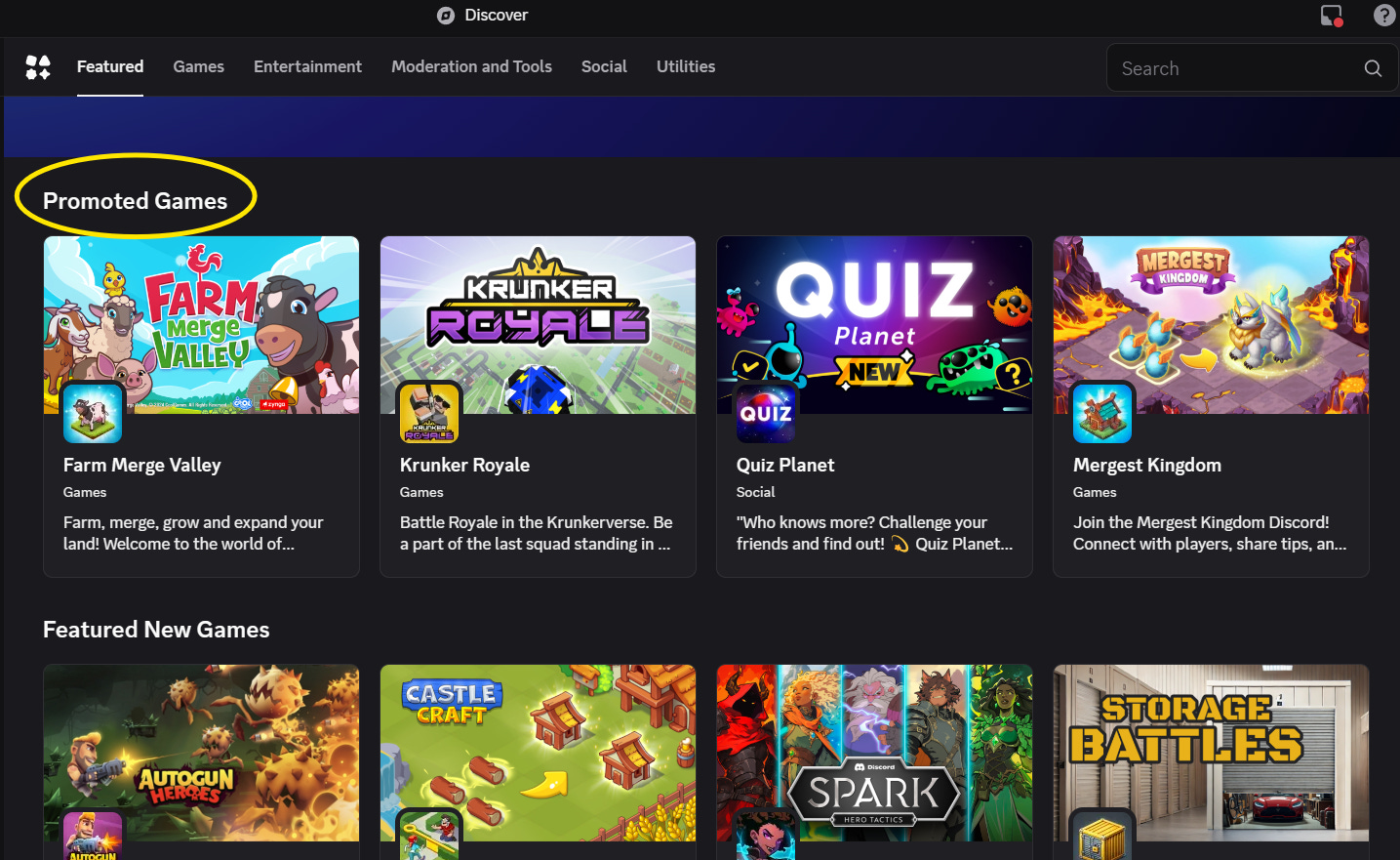The width and height of the screenshot is (1400, 860).
Task: Click the Mergest Kingdom title
Action: pos(1147,466)
